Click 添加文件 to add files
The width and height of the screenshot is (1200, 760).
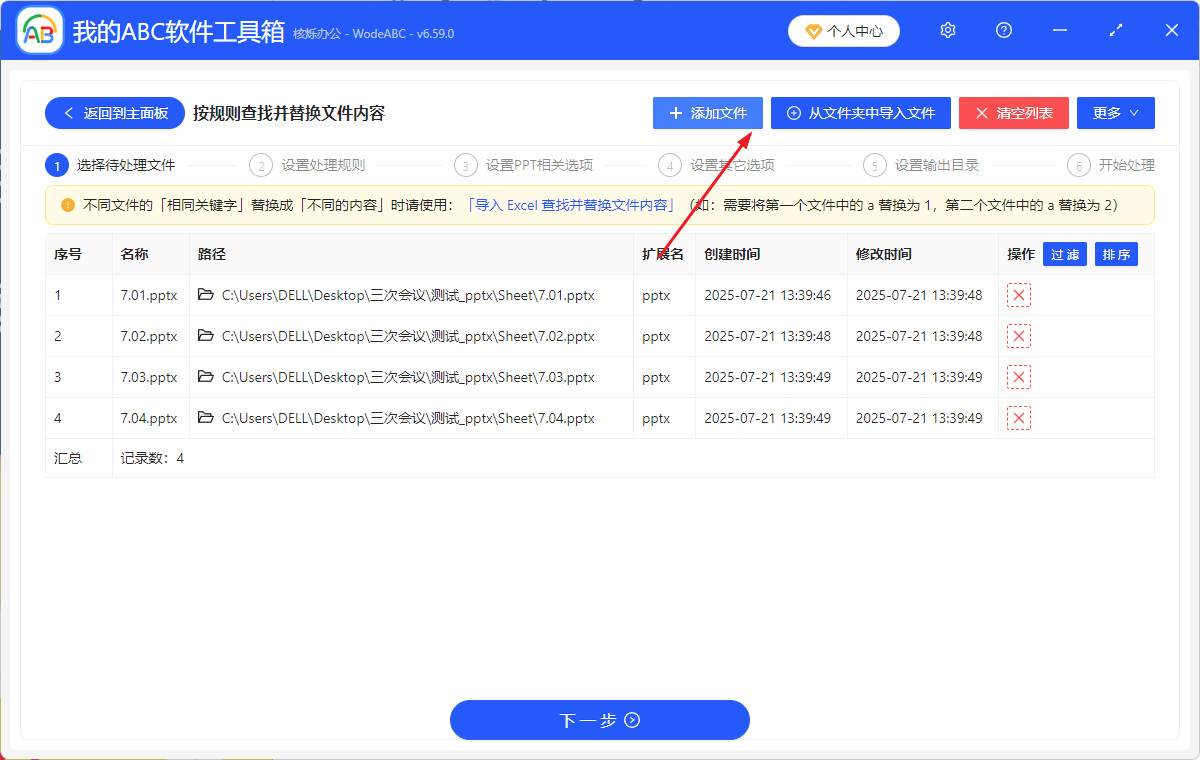point(707,113)
